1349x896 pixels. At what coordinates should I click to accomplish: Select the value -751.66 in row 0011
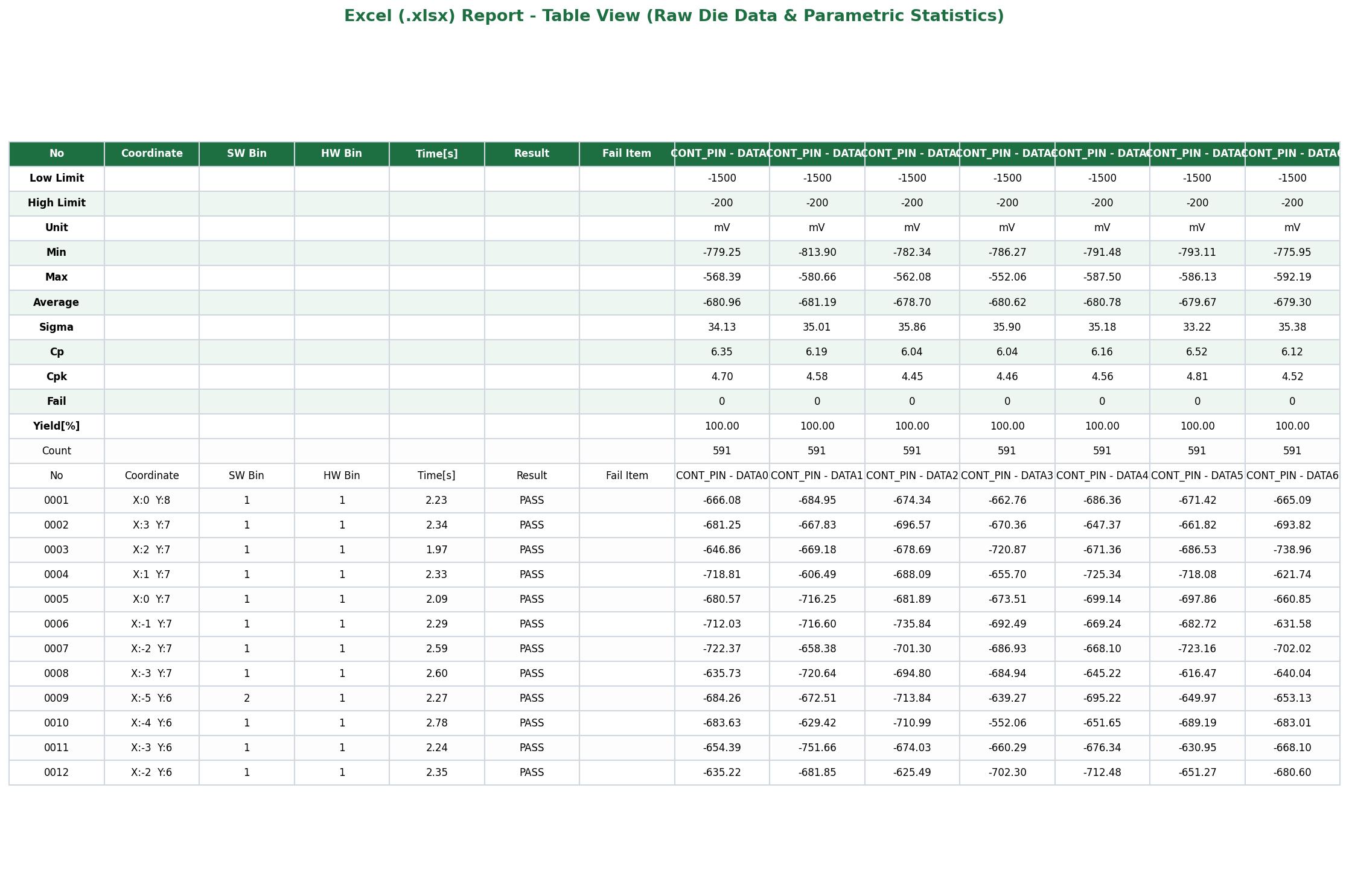point(817,748)
